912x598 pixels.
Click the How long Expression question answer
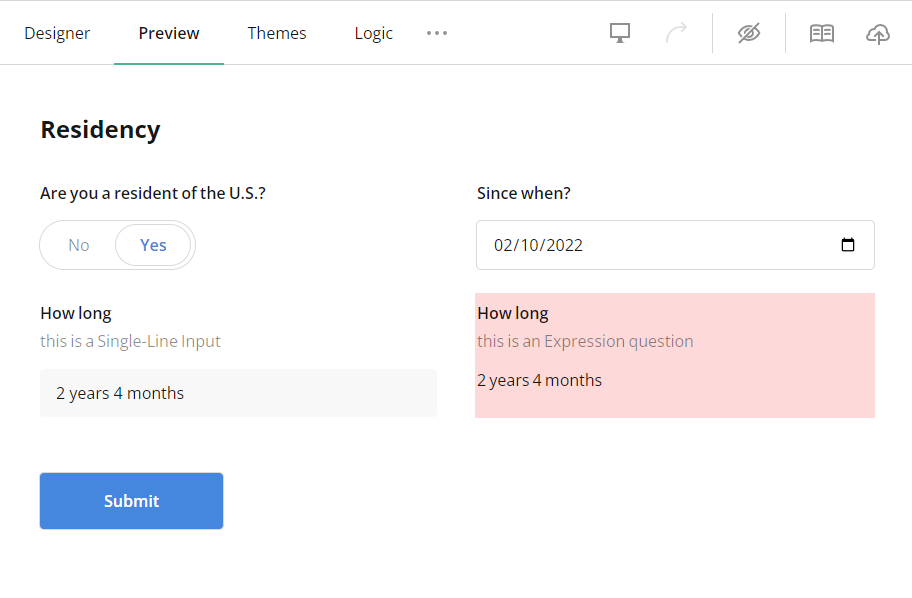tap(539, 379)
